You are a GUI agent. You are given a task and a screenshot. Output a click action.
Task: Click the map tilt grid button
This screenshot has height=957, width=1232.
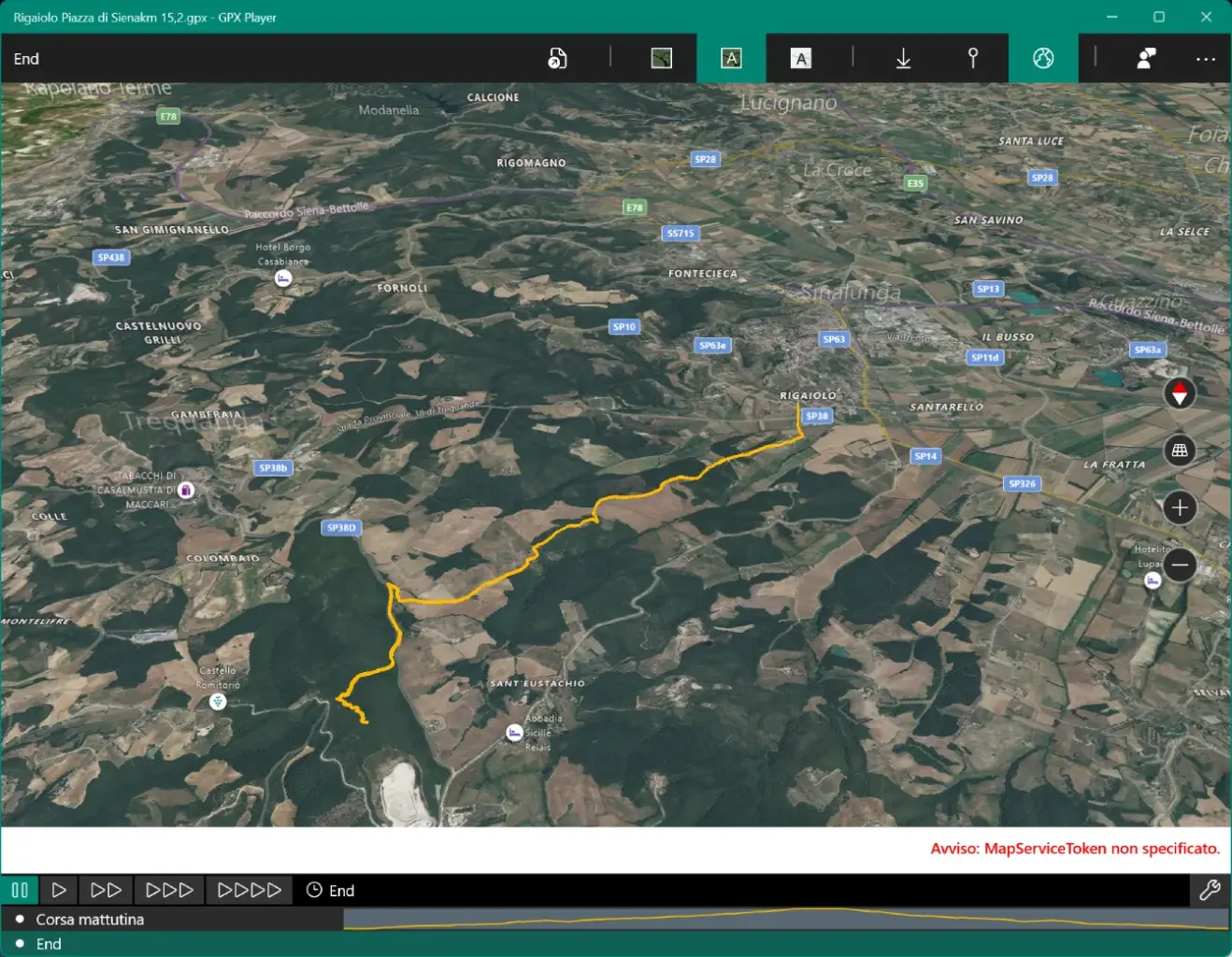pos(1180,450)
